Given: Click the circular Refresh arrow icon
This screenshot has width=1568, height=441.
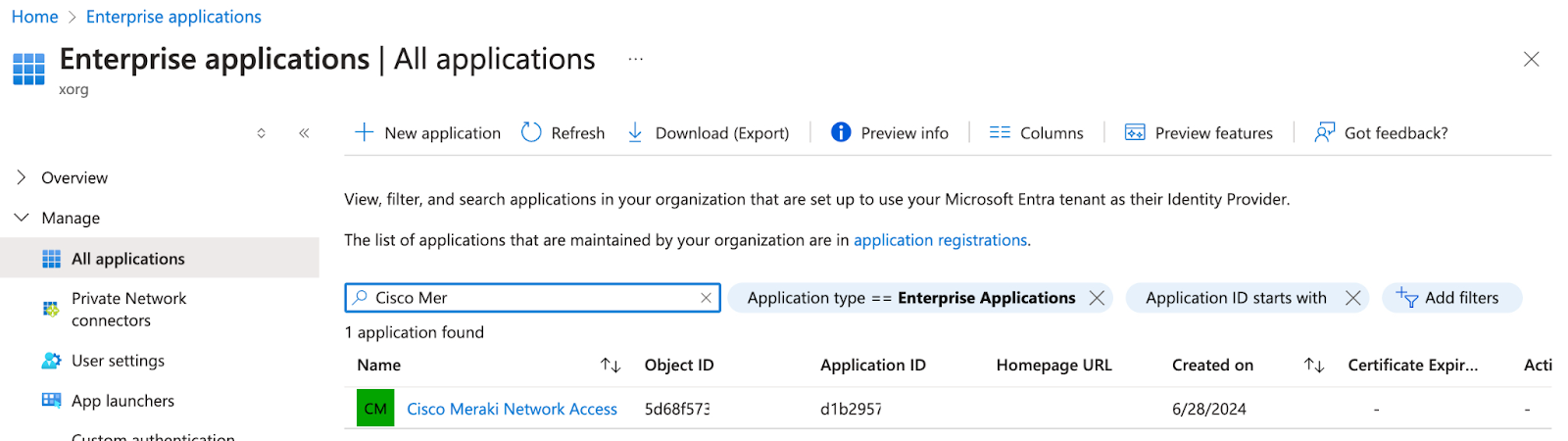Looking at the screenshot, I should (x=531, y=132).
